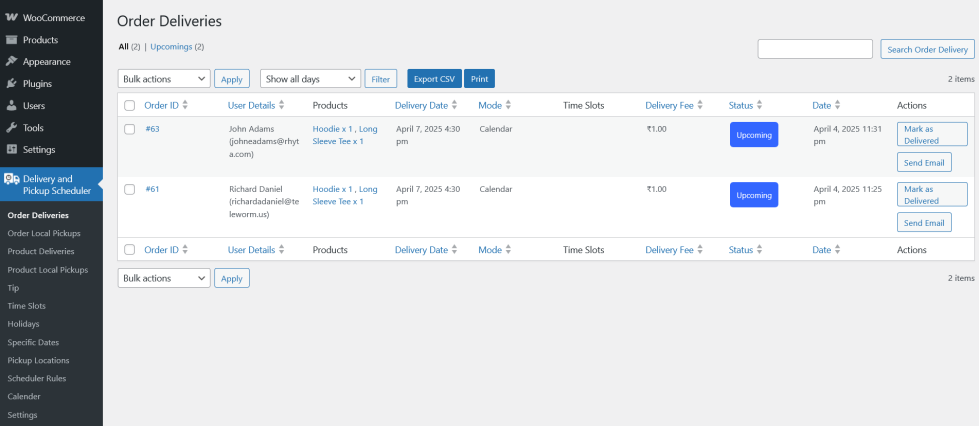The width and height of the screenshot is (979, 426).
Task: Click the Users person icon
Action: pos(11,106)
